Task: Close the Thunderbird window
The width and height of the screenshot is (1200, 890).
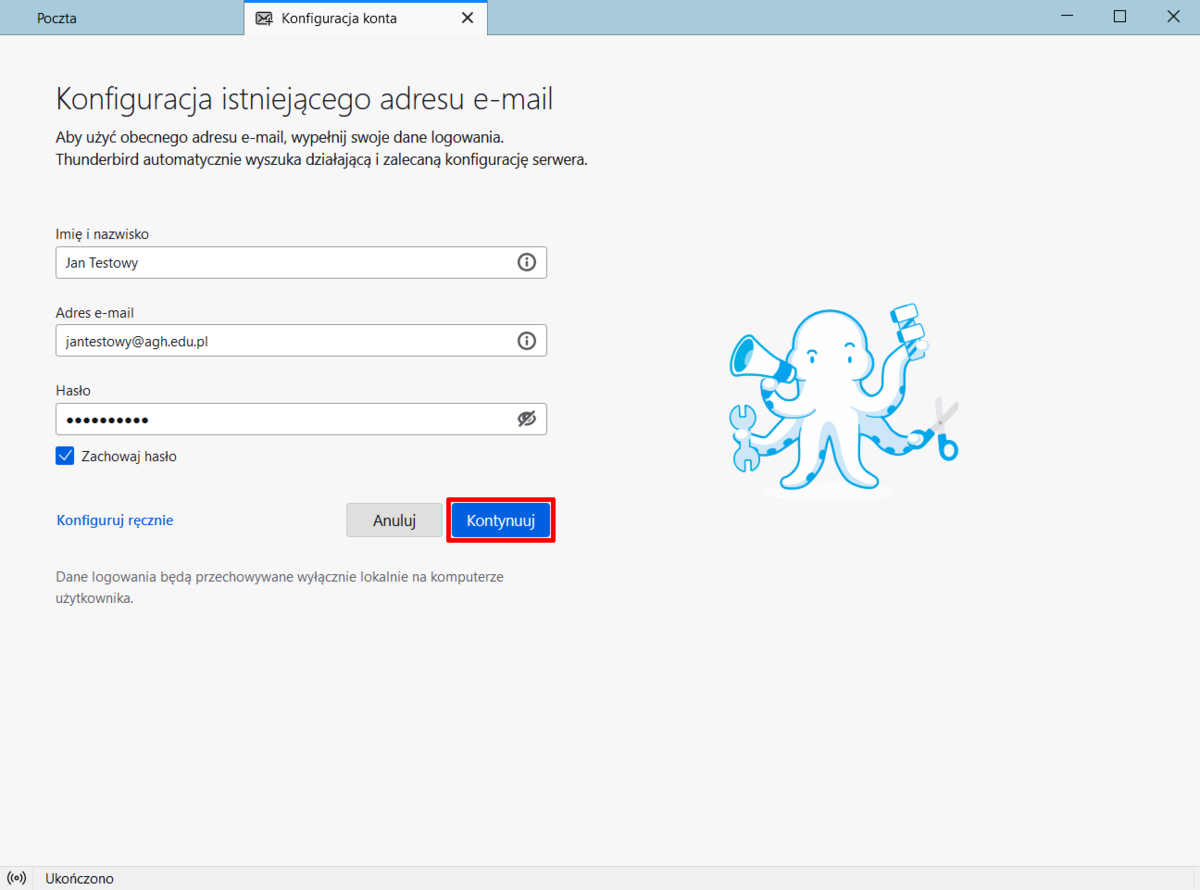Action: (x=1174, y=17)
